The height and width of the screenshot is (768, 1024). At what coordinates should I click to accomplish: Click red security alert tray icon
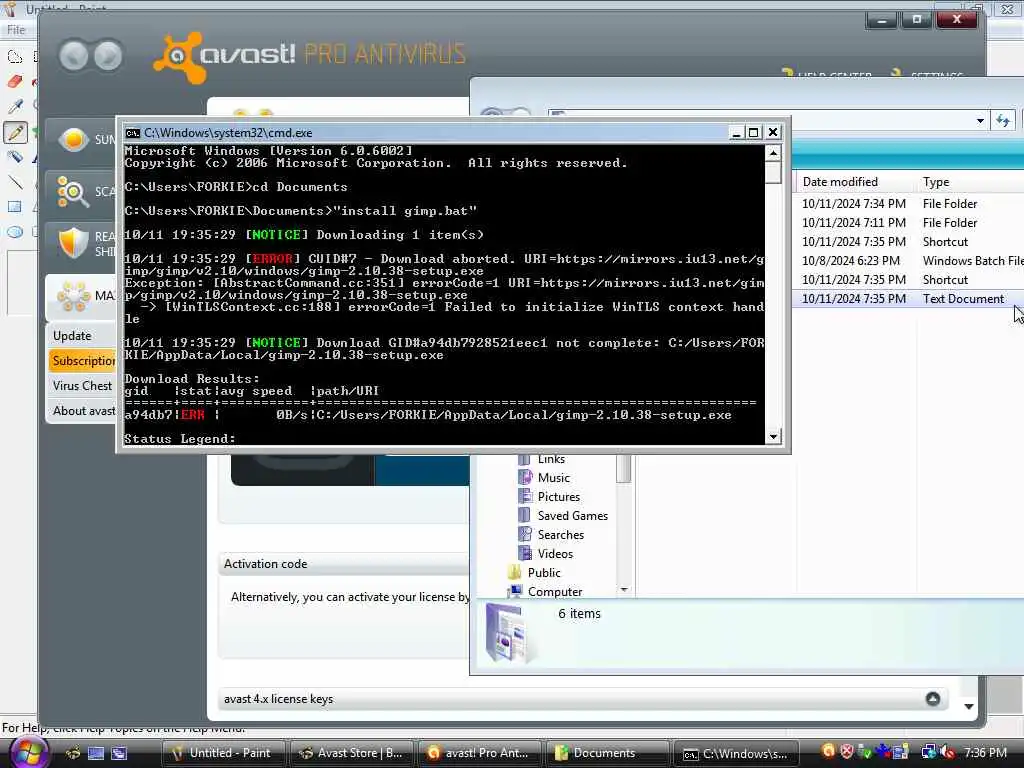847,752
